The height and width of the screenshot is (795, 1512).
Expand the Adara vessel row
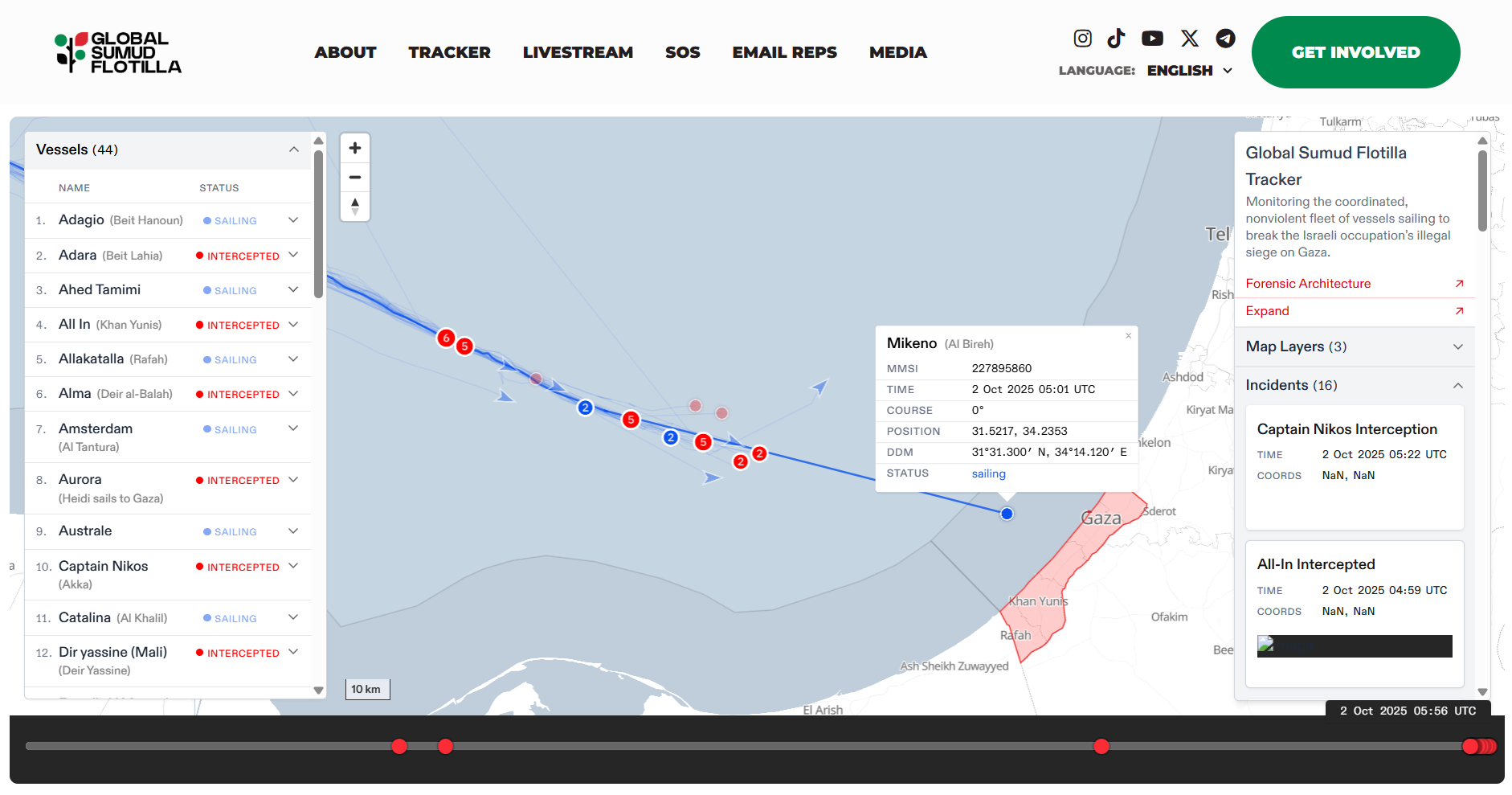(x=293, y=255)
